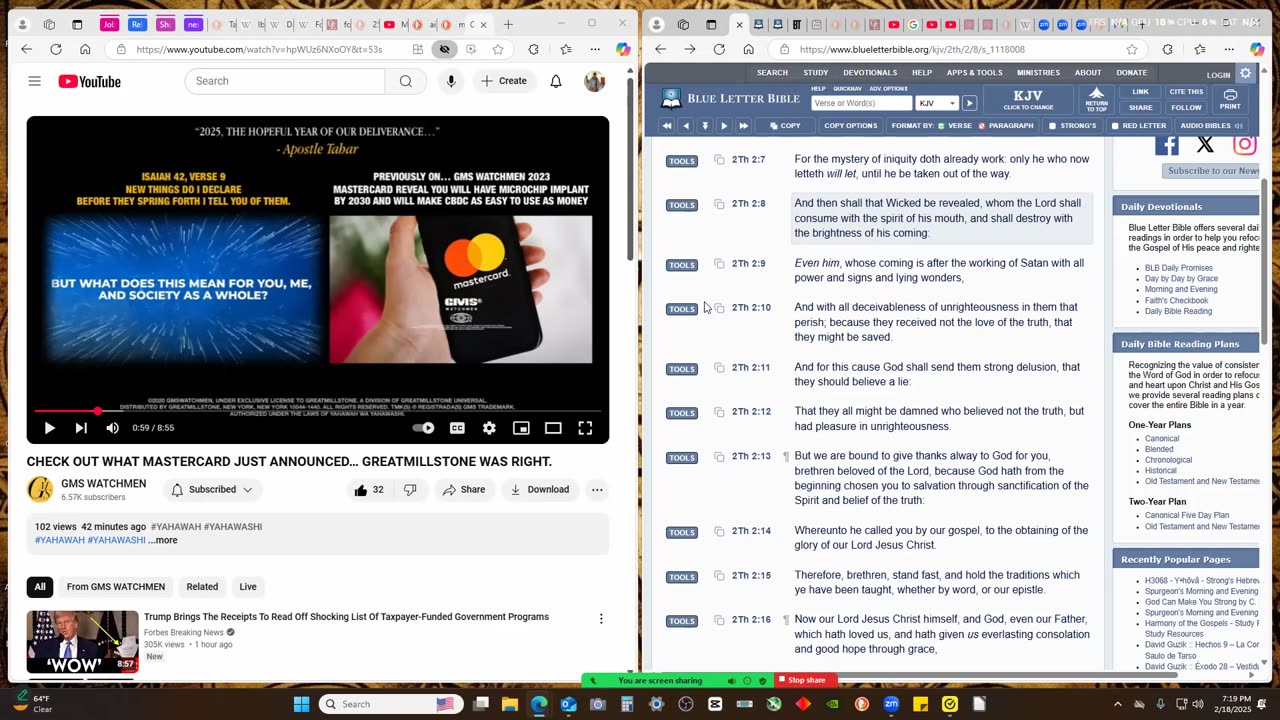Open TOOLS for verse 2Th 2:13
Image resolution: width=1280 pixels, height=720 pixels.
pyautogui.click(x=682, y=458)
